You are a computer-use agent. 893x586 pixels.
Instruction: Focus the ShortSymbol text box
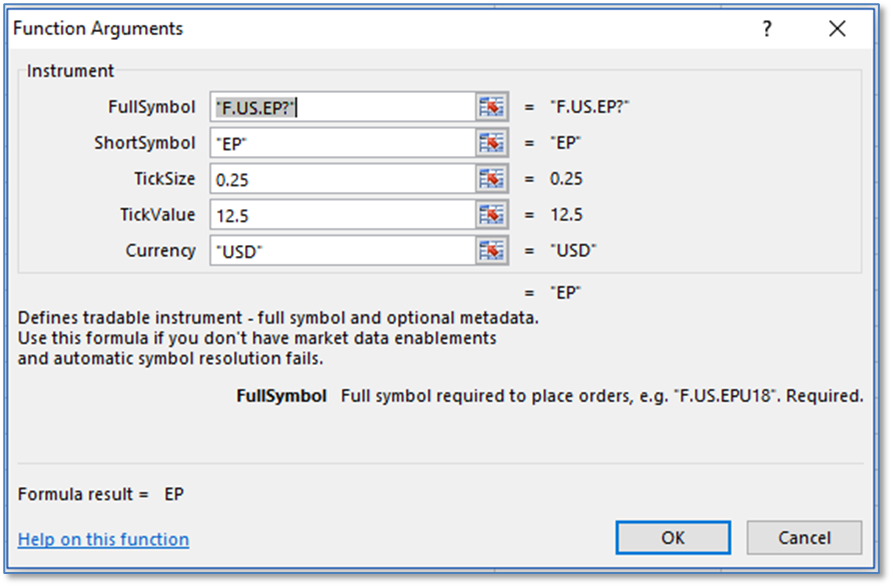click(x=342, y=143)
